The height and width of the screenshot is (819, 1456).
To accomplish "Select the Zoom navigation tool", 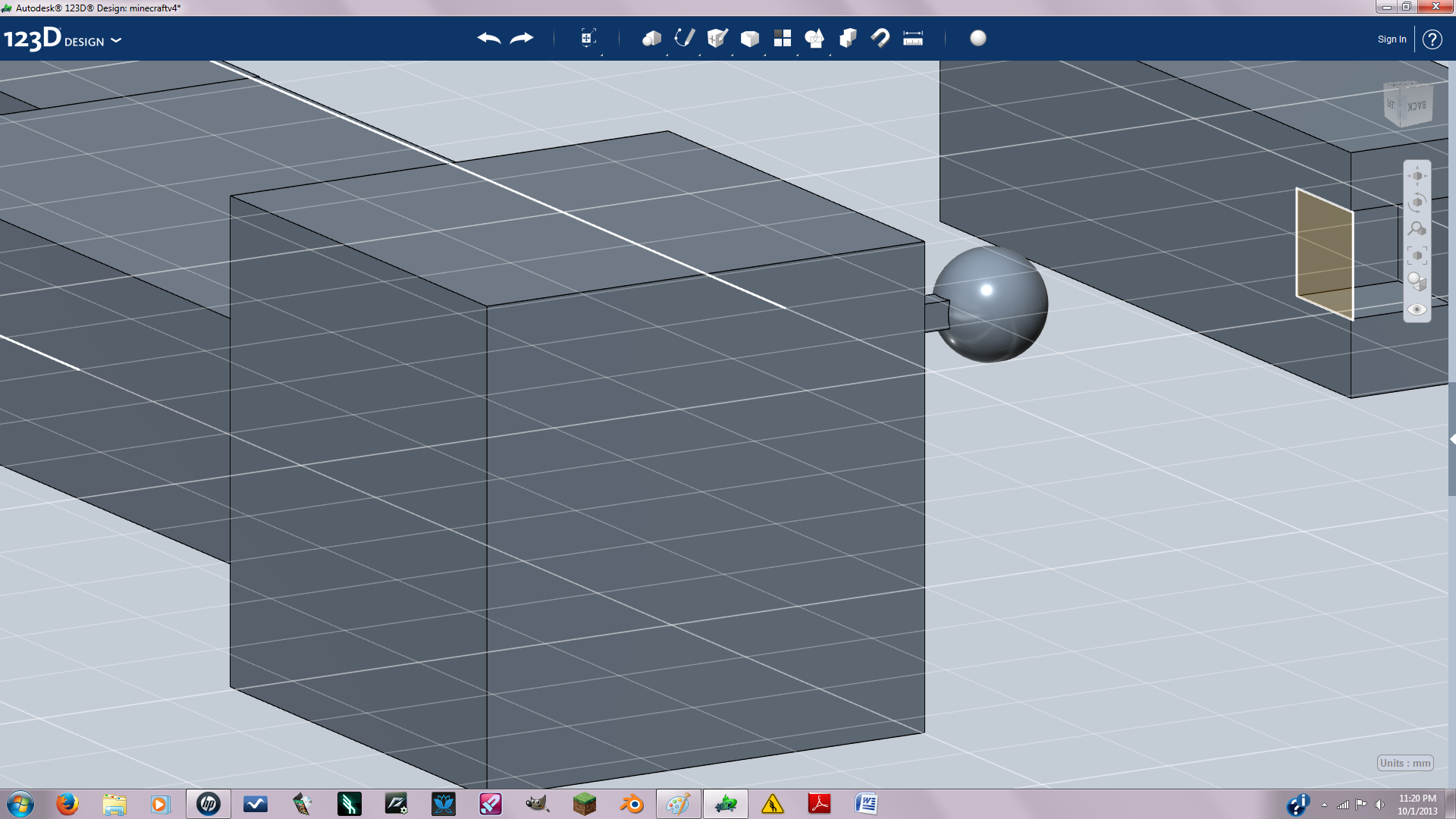I will tap(1417, 229).
